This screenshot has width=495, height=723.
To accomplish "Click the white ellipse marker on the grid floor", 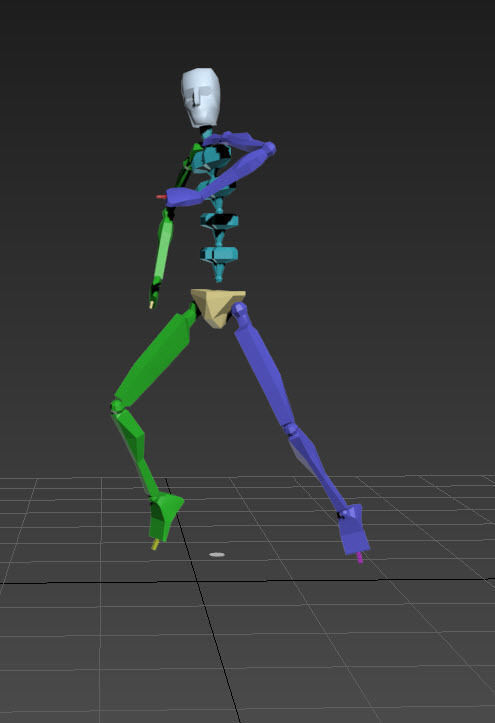I will pyautogui.click(x=217, y=555).
